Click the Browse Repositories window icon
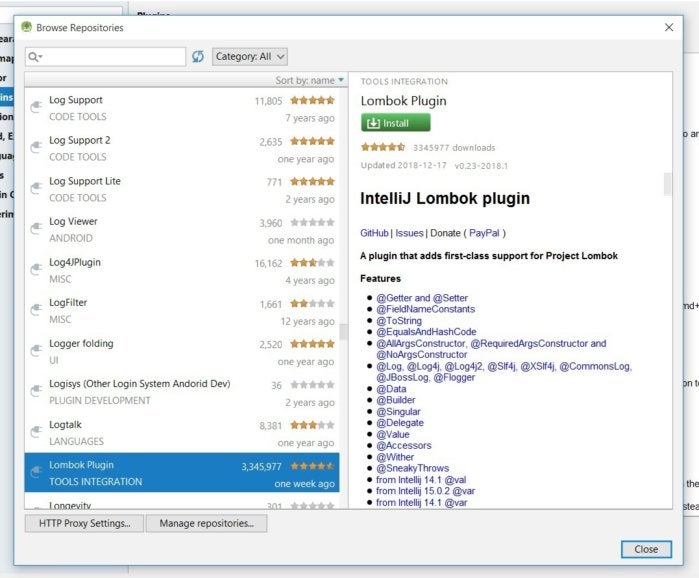Viewport: 699px width, 578px height. (26, 27)
